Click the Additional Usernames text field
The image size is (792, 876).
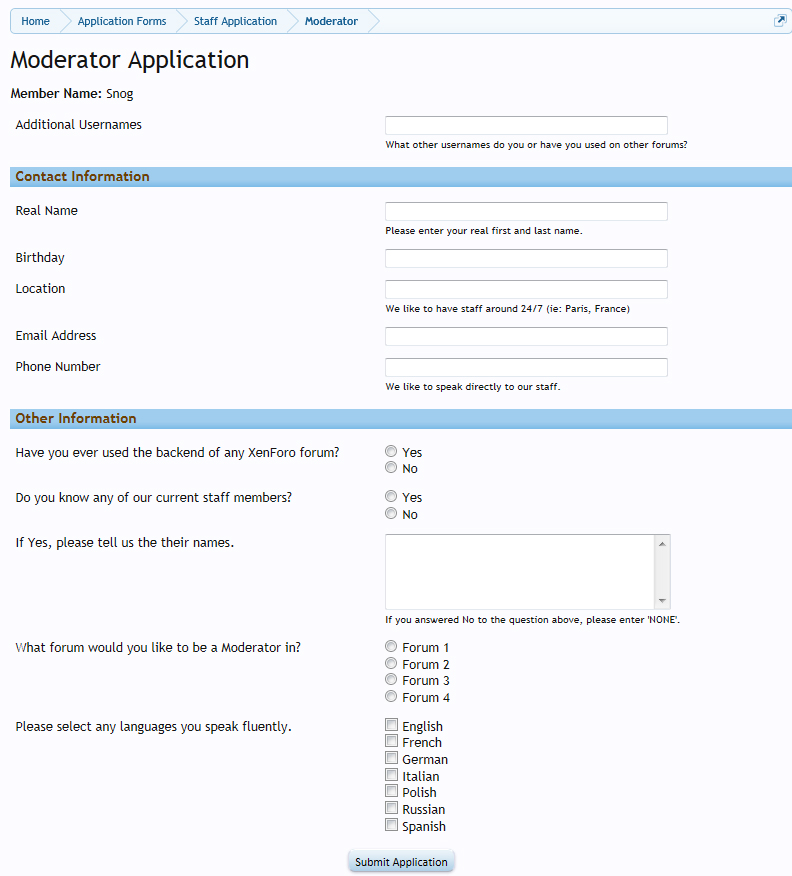pyautogui.click(x=526, y=125)
